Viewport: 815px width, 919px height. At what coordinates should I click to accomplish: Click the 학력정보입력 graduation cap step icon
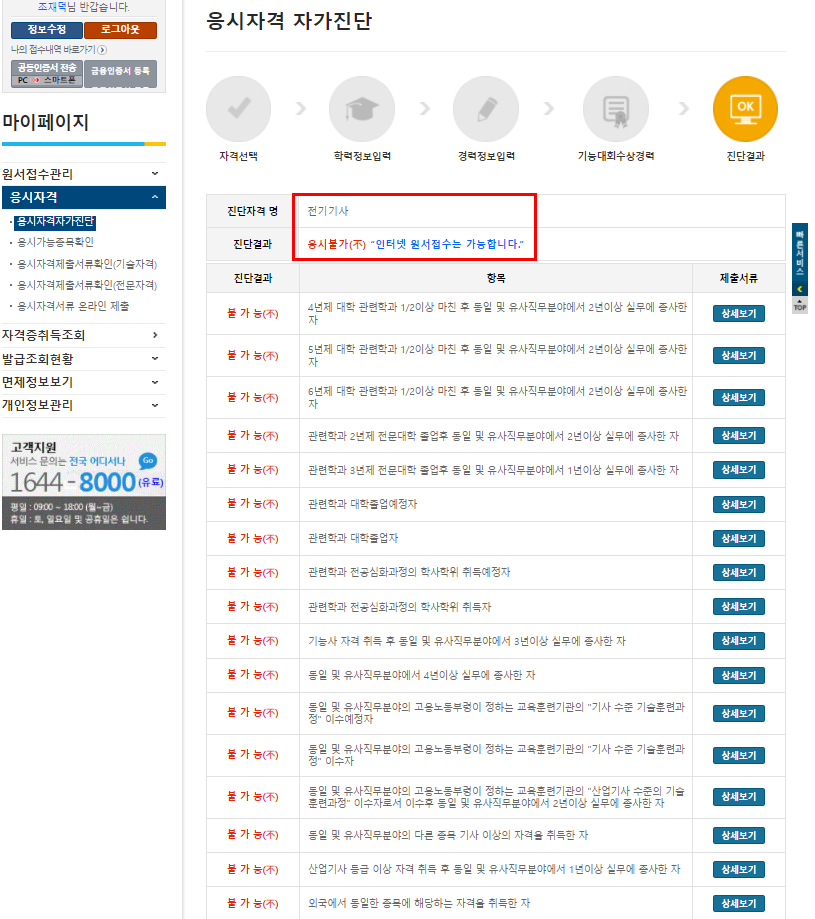(x=362, y=108)
